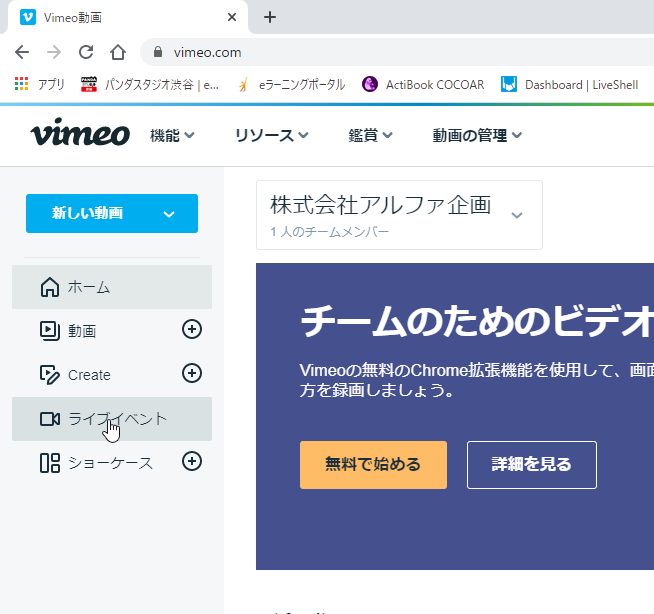Open the 新しい動画 dropdown chevron
Screen dimensions: 654x614
(169, 214)
